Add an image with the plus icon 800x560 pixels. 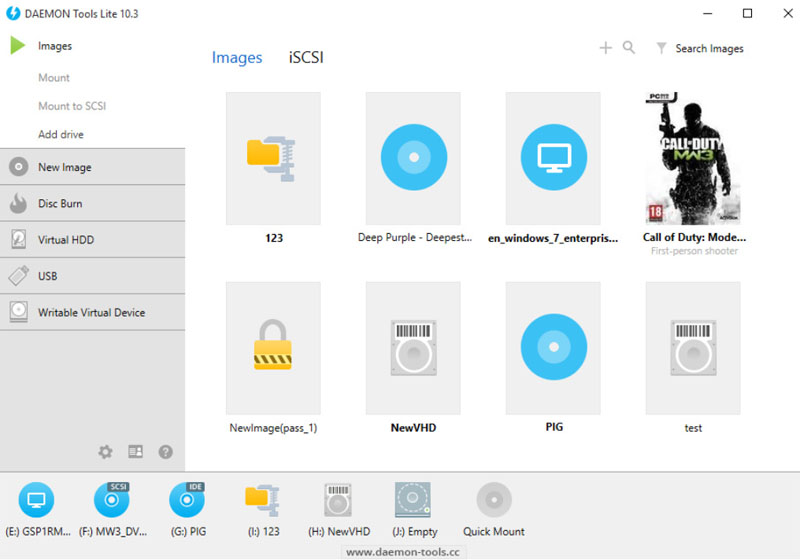tap(606, 48)
